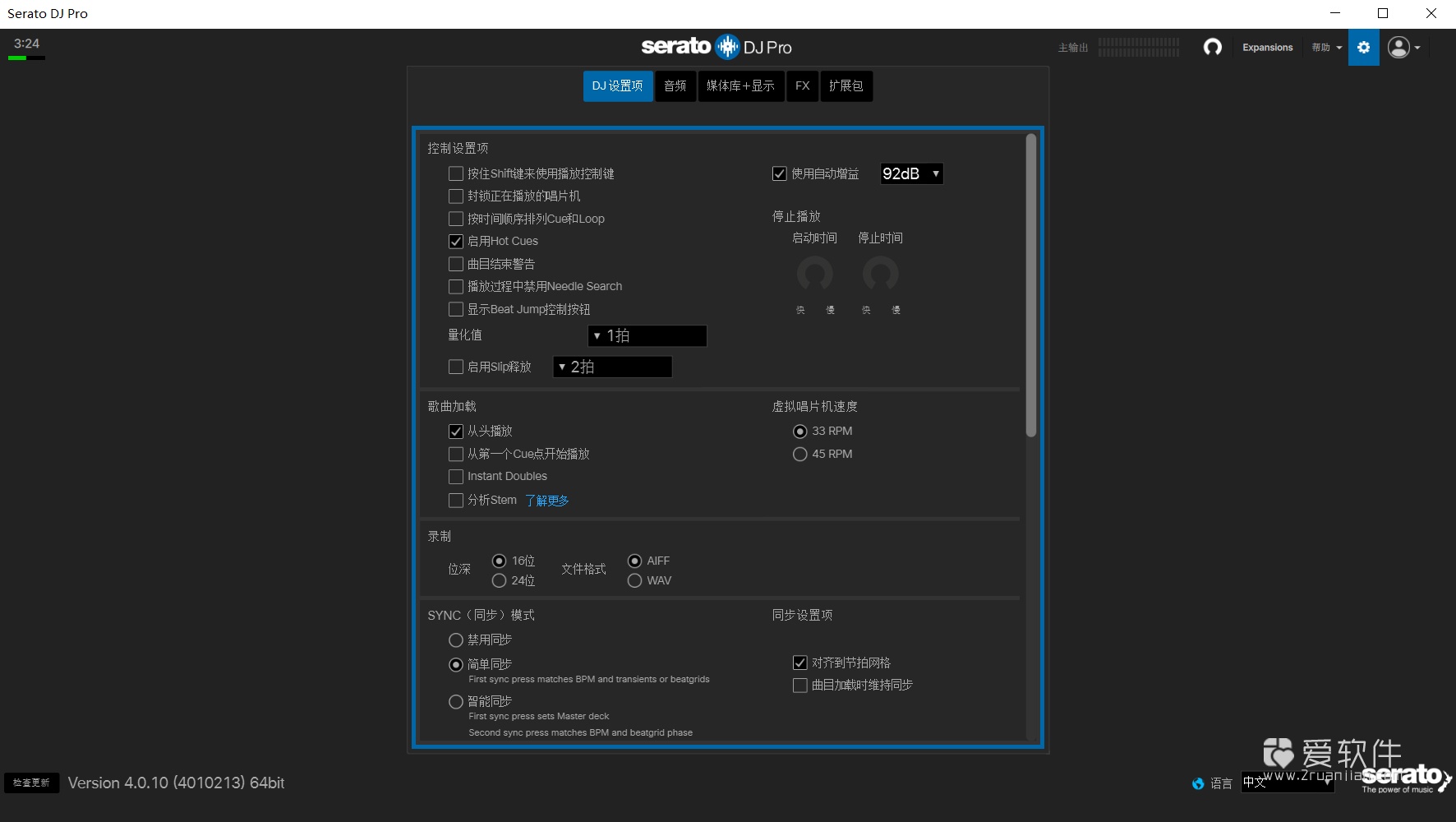Open the headphone cue icon
1456x822 pixels.
click(x=1212, y=48)
